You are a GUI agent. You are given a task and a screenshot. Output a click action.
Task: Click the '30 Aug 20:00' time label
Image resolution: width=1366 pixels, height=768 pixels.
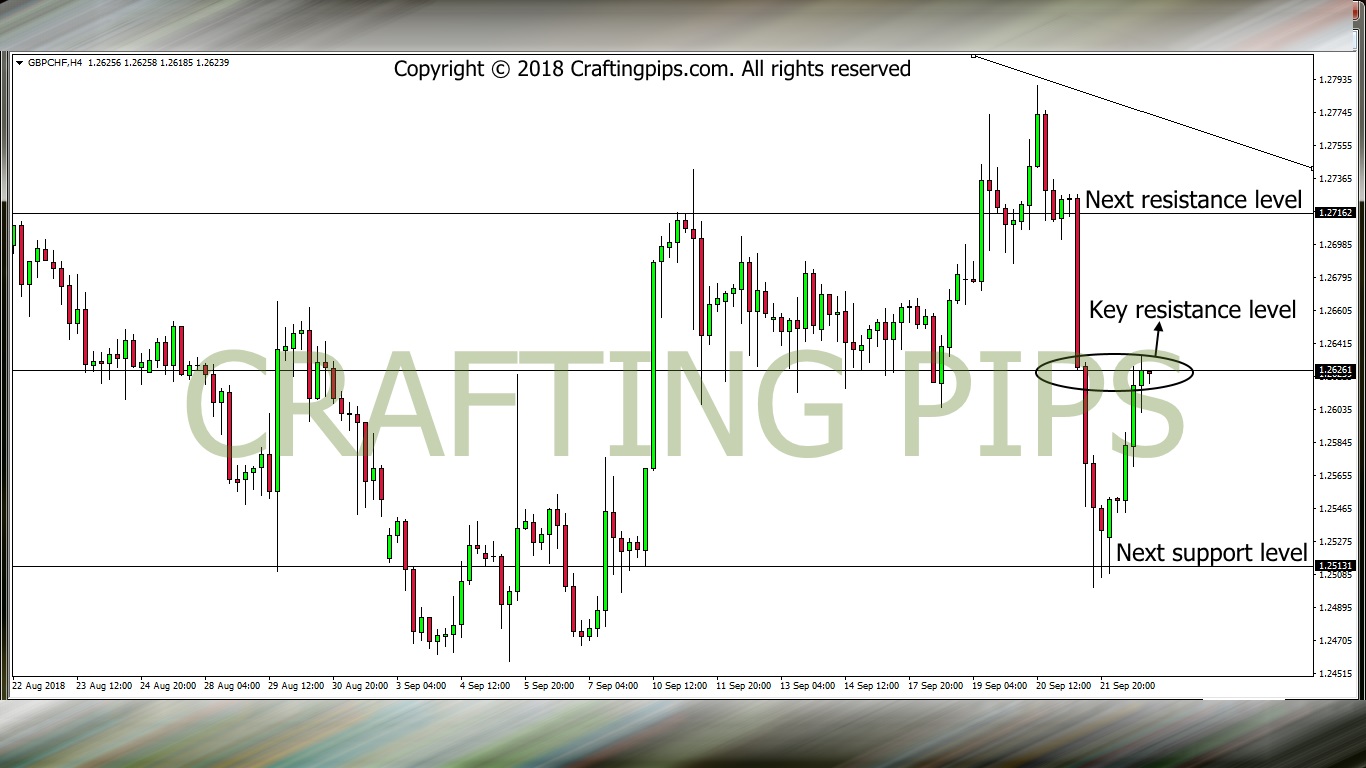pyautogui.click(x=360, y=686)
